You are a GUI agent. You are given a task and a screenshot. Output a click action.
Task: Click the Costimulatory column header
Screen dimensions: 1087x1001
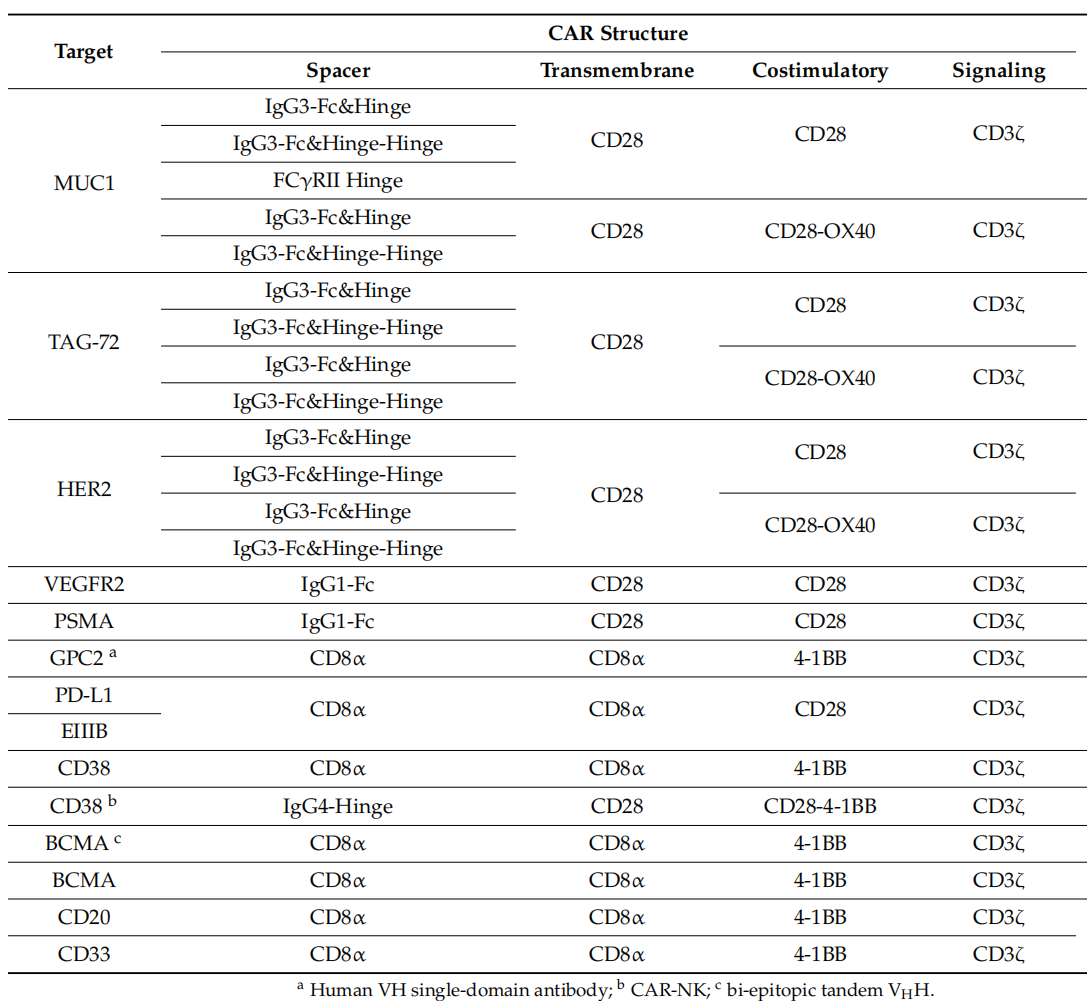(820, 71)
